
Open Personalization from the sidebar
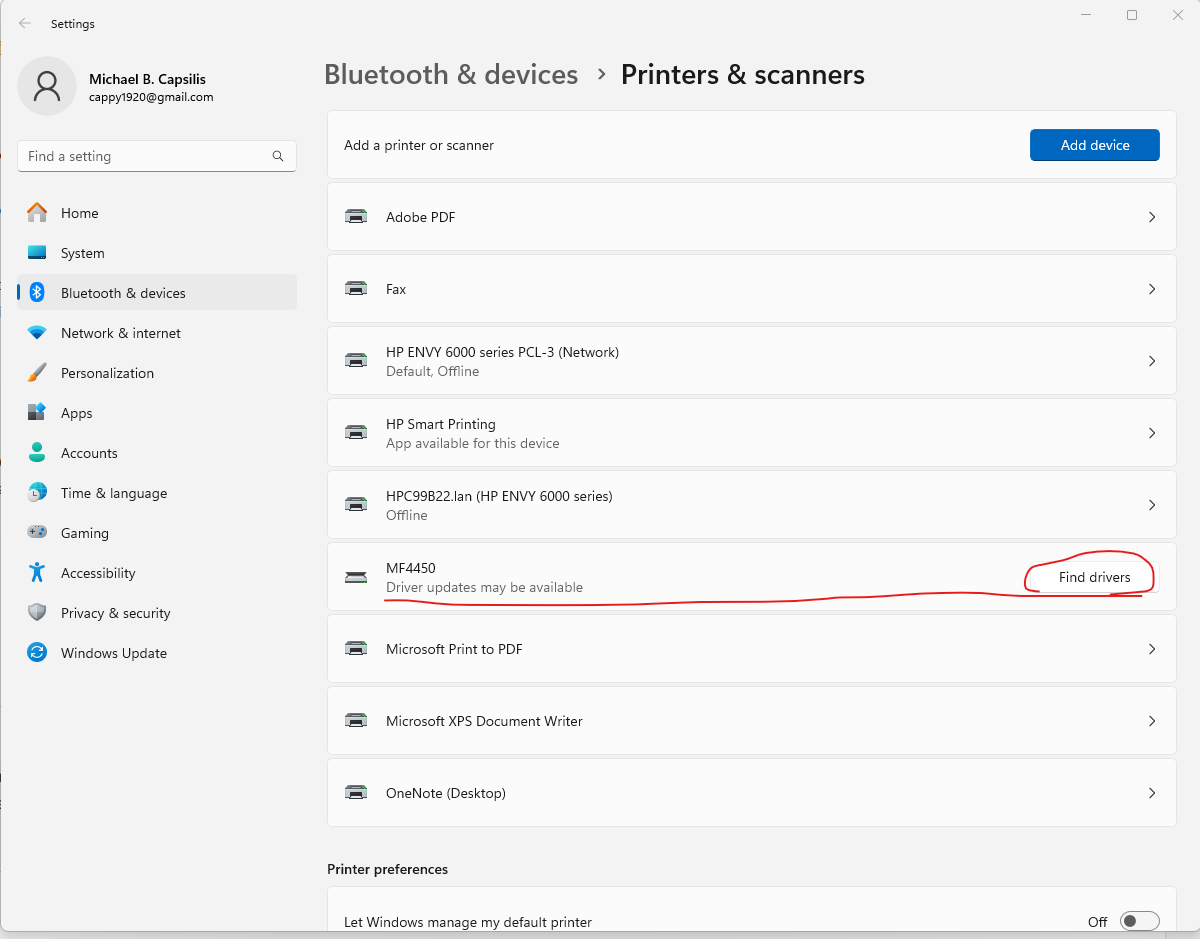[36, 373]
